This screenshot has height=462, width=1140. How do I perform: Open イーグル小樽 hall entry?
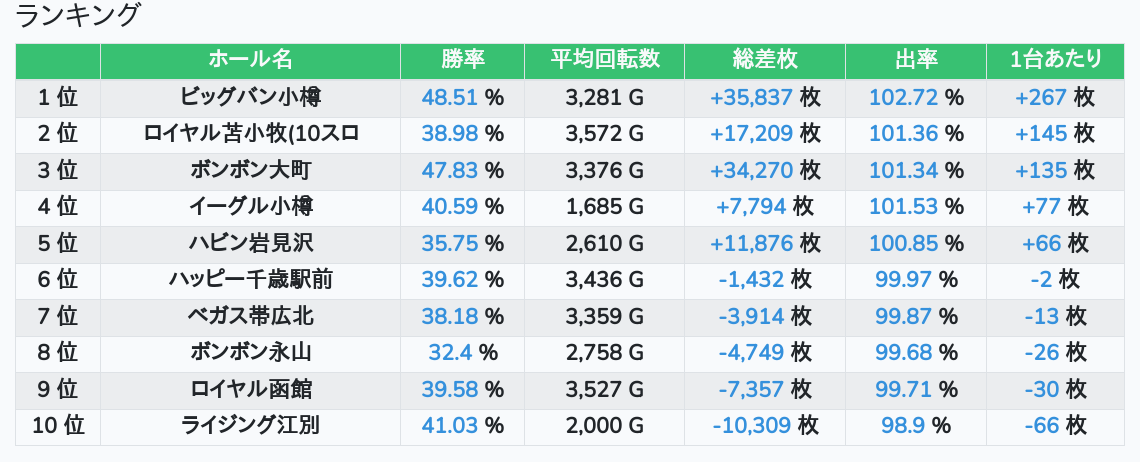tap(250, 207)
